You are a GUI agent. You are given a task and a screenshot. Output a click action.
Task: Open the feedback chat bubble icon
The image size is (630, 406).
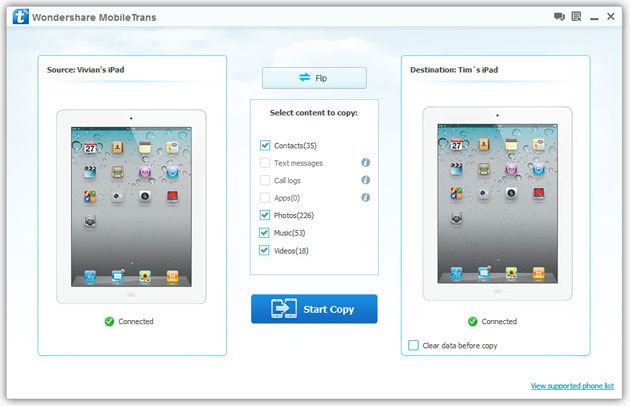(x=559, y=16)
